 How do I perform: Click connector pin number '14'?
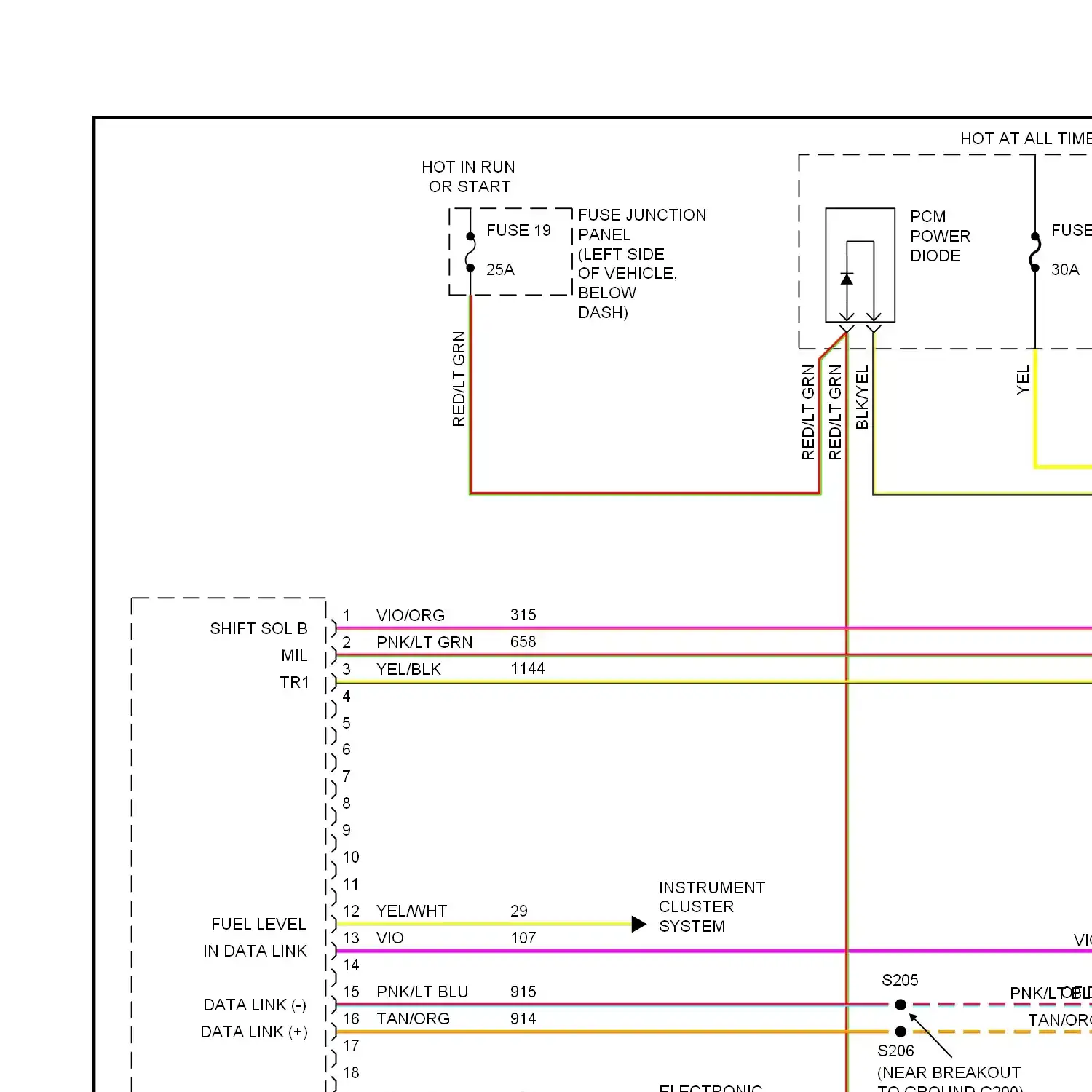(x=351, y=965)
